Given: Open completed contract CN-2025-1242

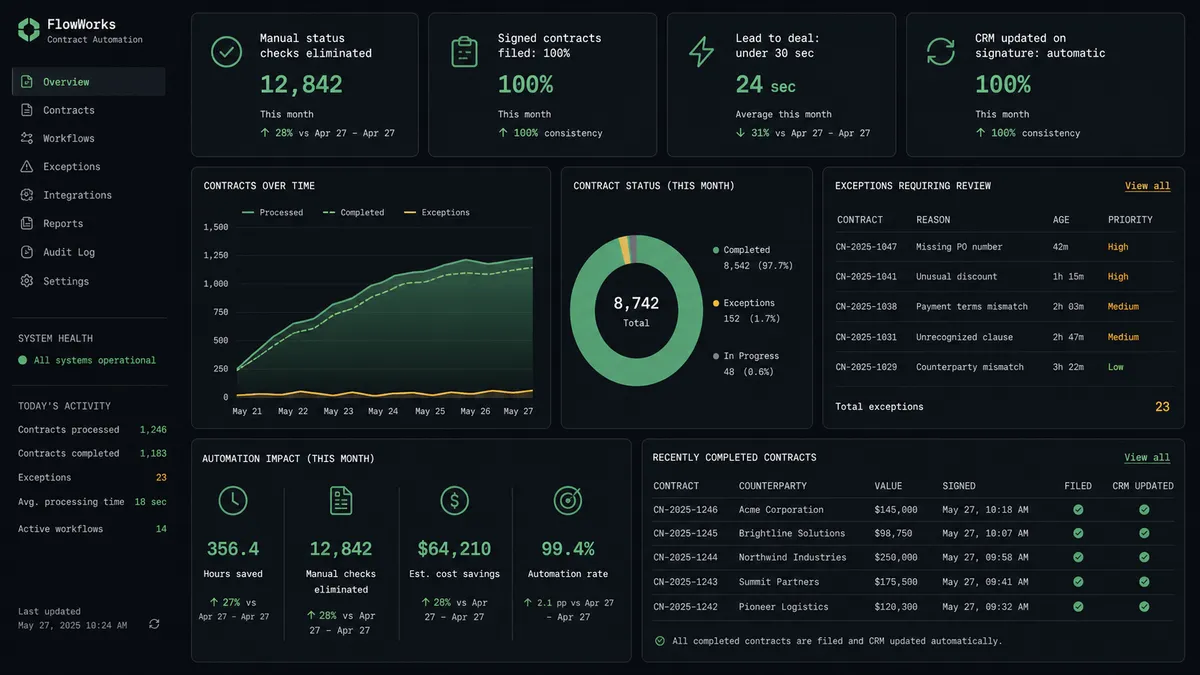Looking at the screenshot, I should pyautogui.click(x=685, y=607).
